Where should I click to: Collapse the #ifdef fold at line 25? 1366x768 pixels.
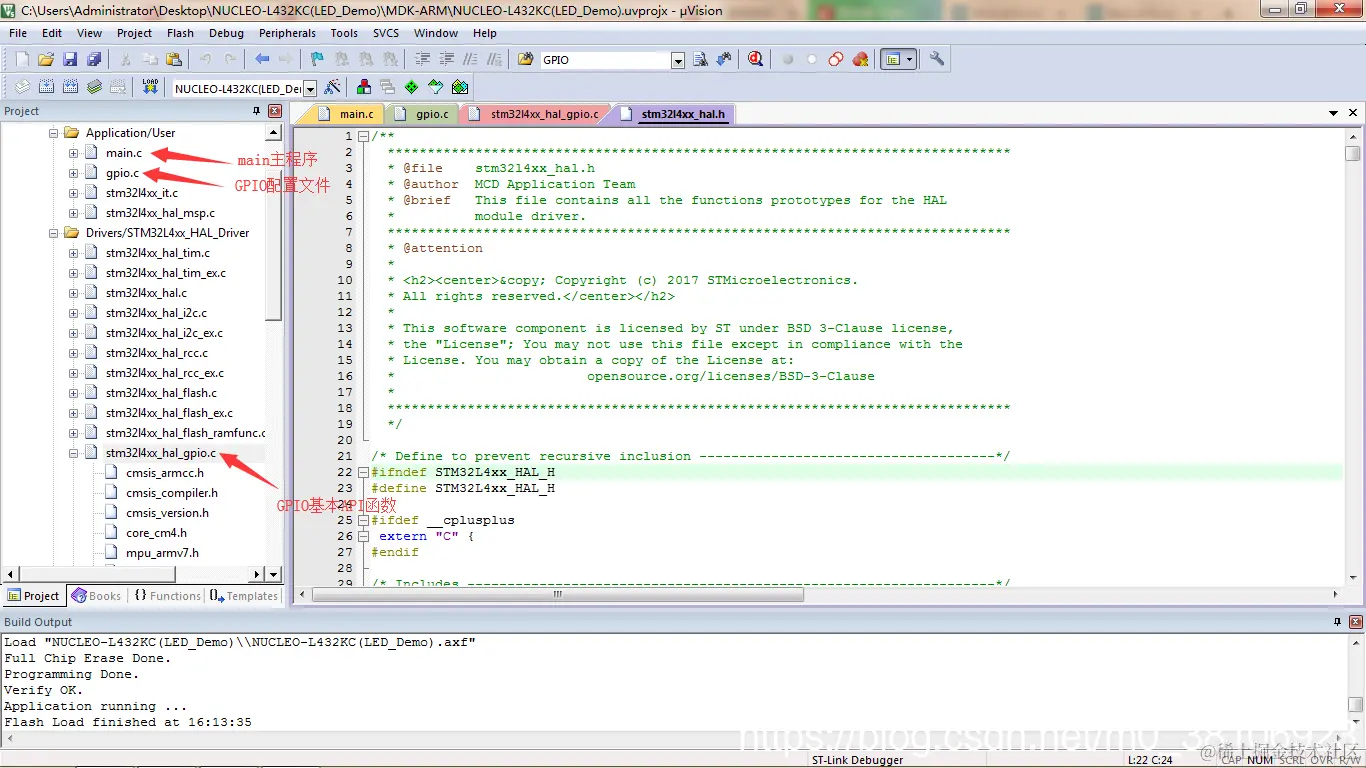363,520
